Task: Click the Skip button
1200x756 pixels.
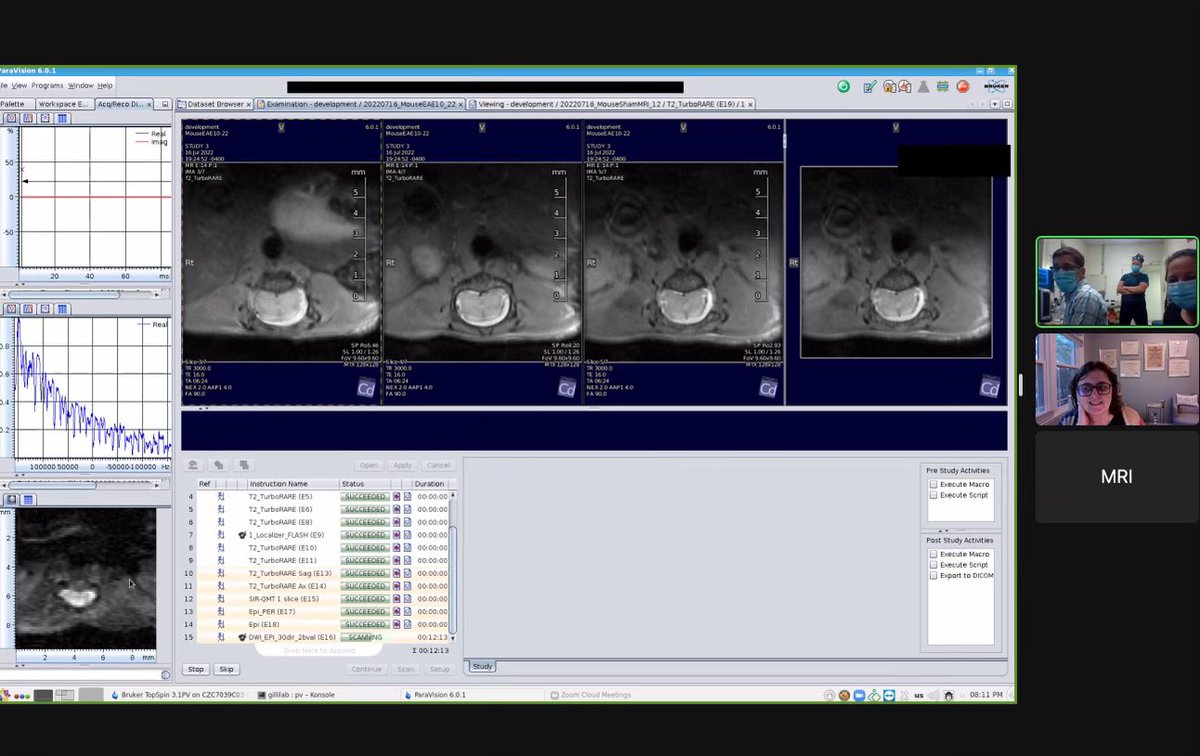Action: (226, 669)
